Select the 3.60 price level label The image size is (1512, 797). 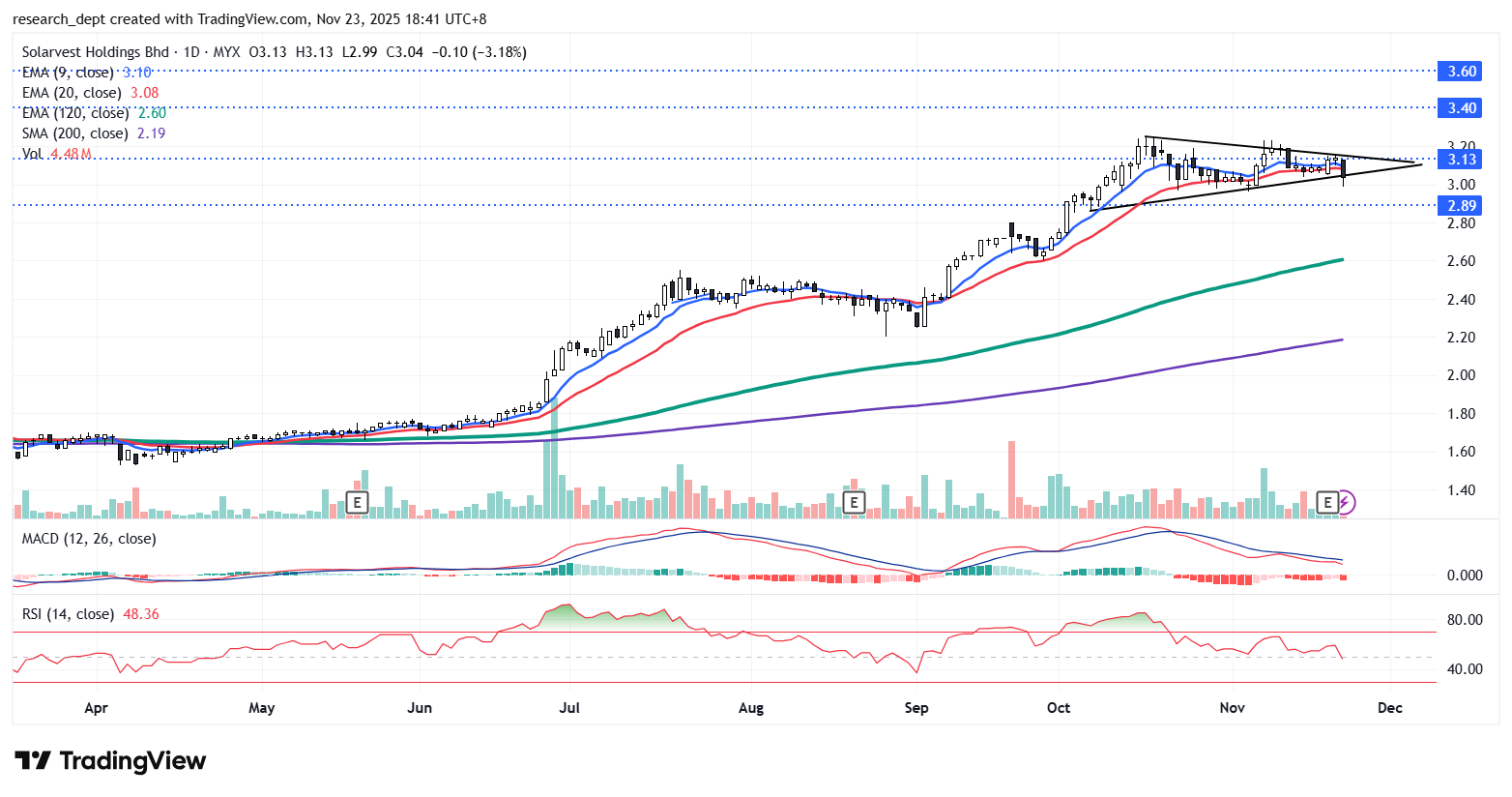coord(1461,72)
